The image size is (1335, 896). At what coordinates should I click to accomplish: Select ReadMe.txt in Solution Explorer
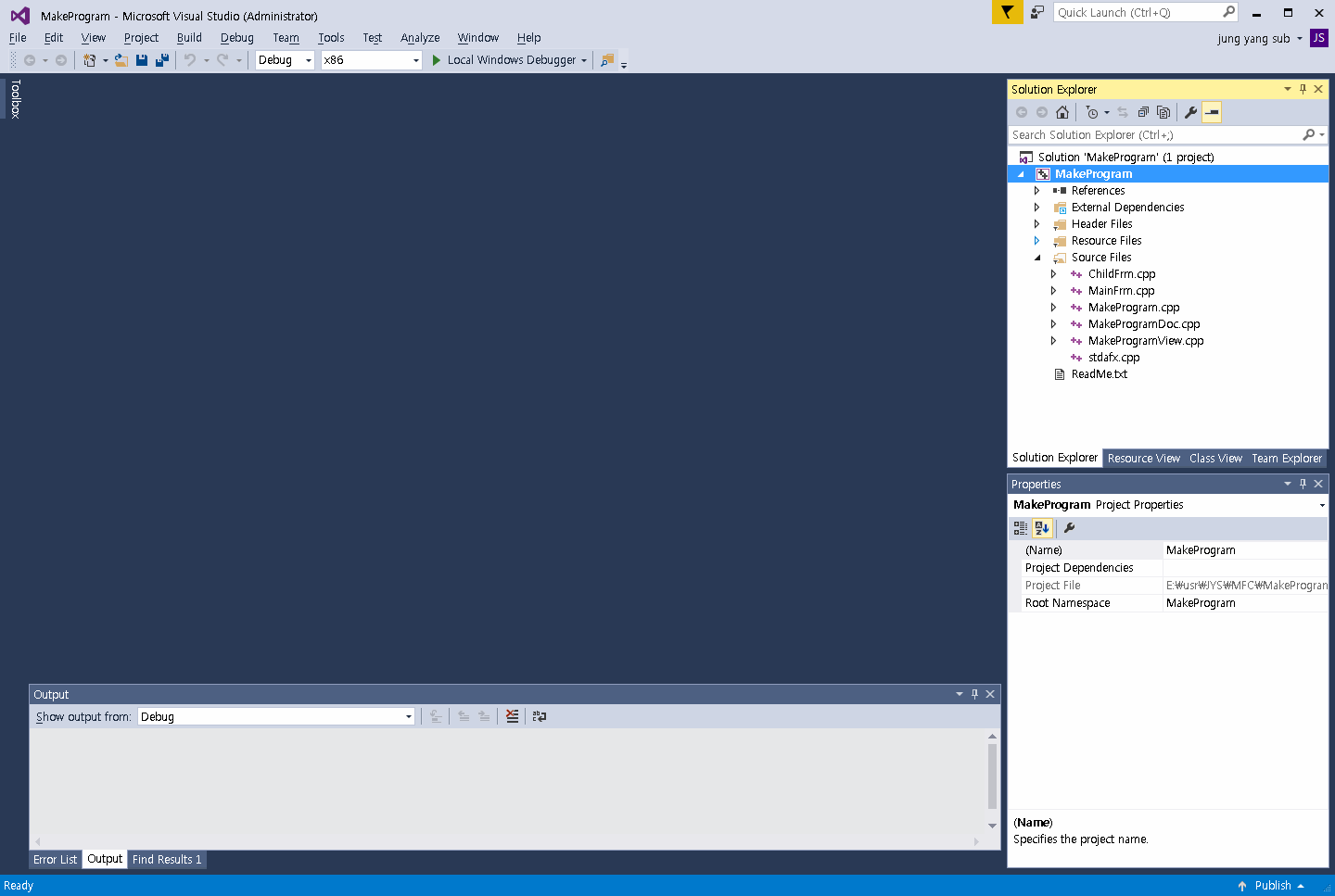tap(1099, 374)
